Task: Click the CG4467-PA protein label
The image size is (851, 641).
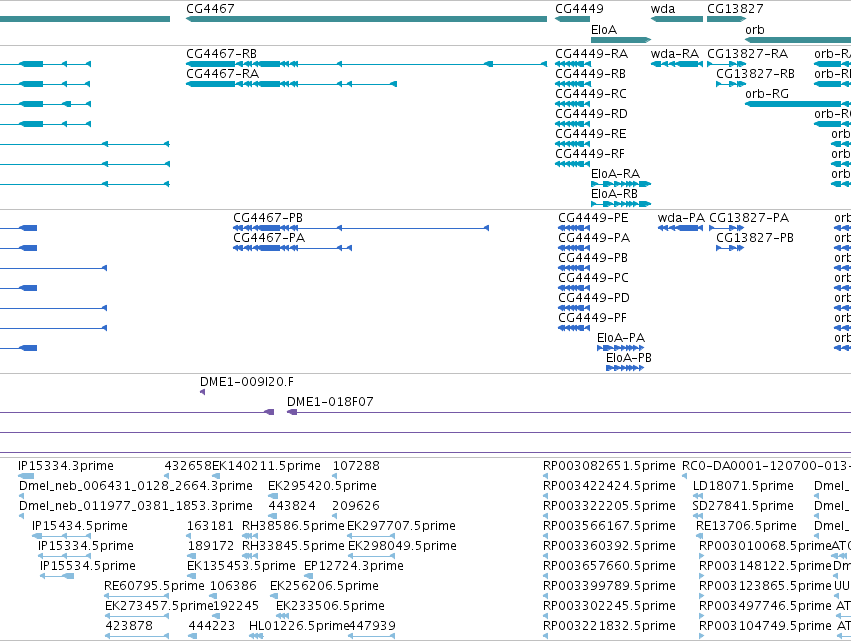Action: tap(269, 238)
